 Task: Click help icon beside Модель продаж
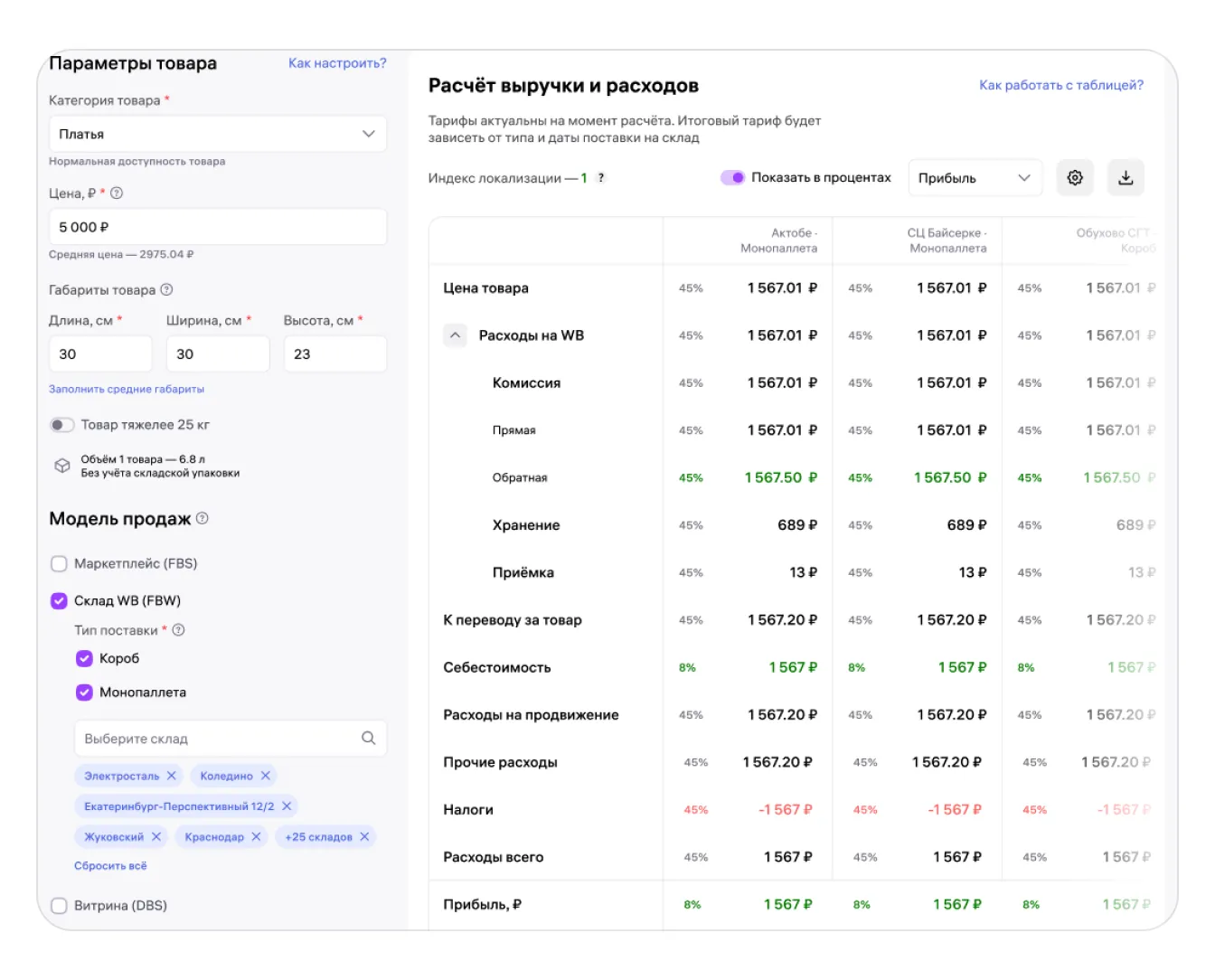[x=202, y=519]
